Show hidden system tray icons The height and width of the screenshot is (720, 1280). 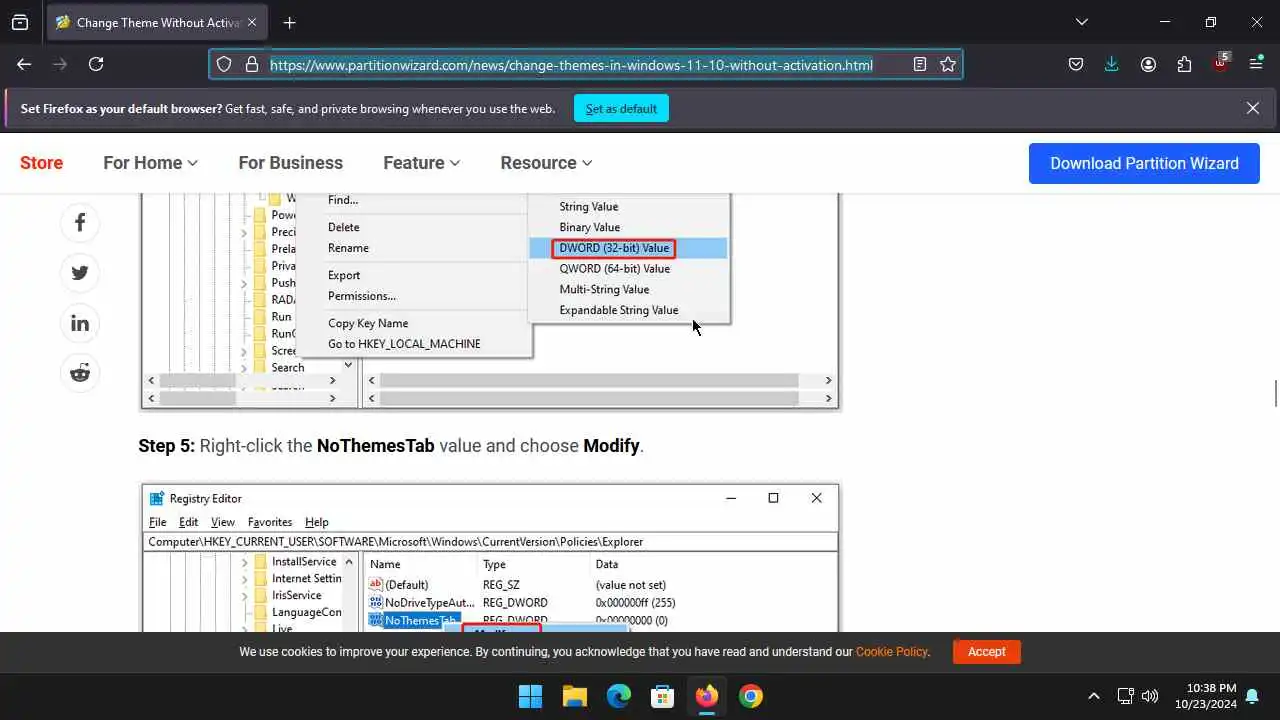click(x=1094, y=696)
